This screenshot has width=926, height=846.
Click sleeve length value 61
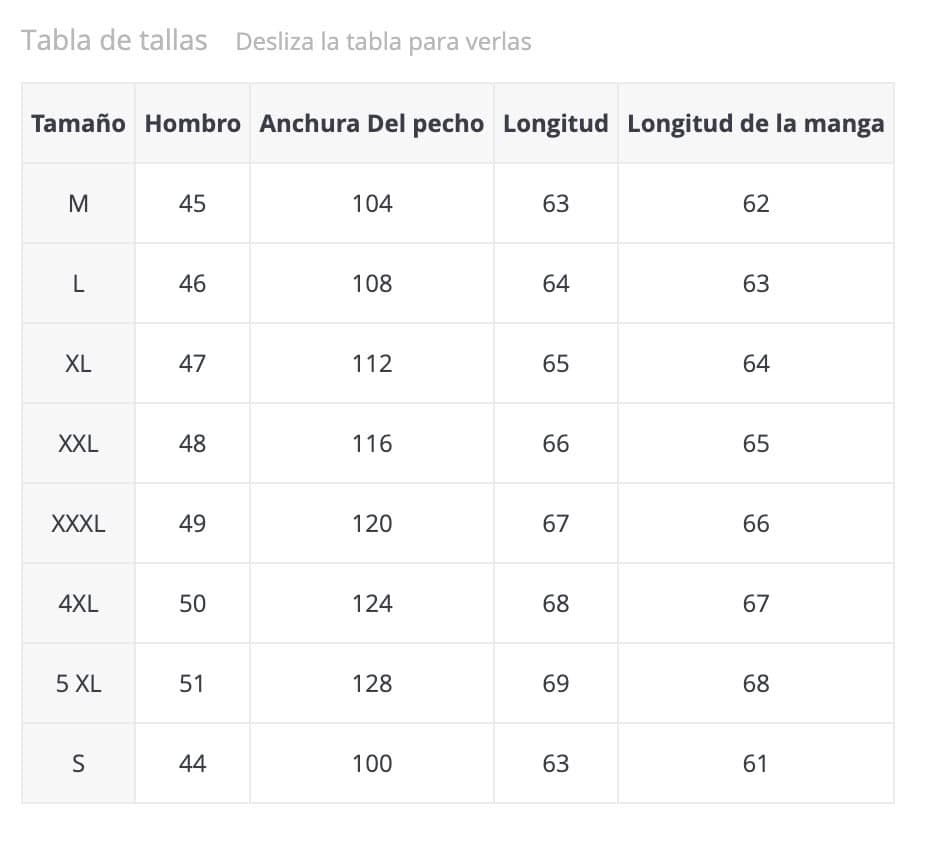tap(755, 764)
